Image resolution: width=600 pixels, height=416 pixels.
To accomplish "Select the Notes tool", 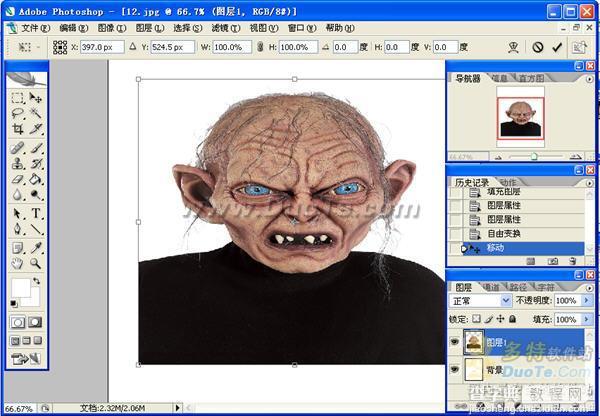I will [x=17, y=248].
